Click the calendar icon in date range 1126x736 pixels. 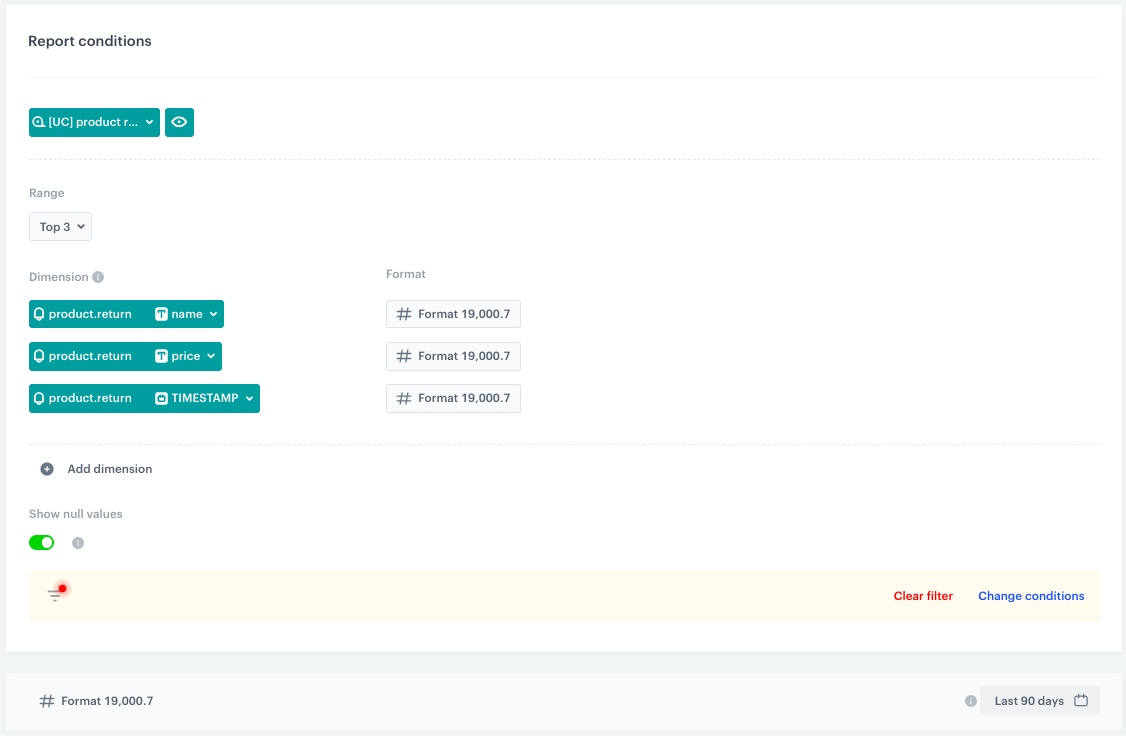coord(1081,701)
